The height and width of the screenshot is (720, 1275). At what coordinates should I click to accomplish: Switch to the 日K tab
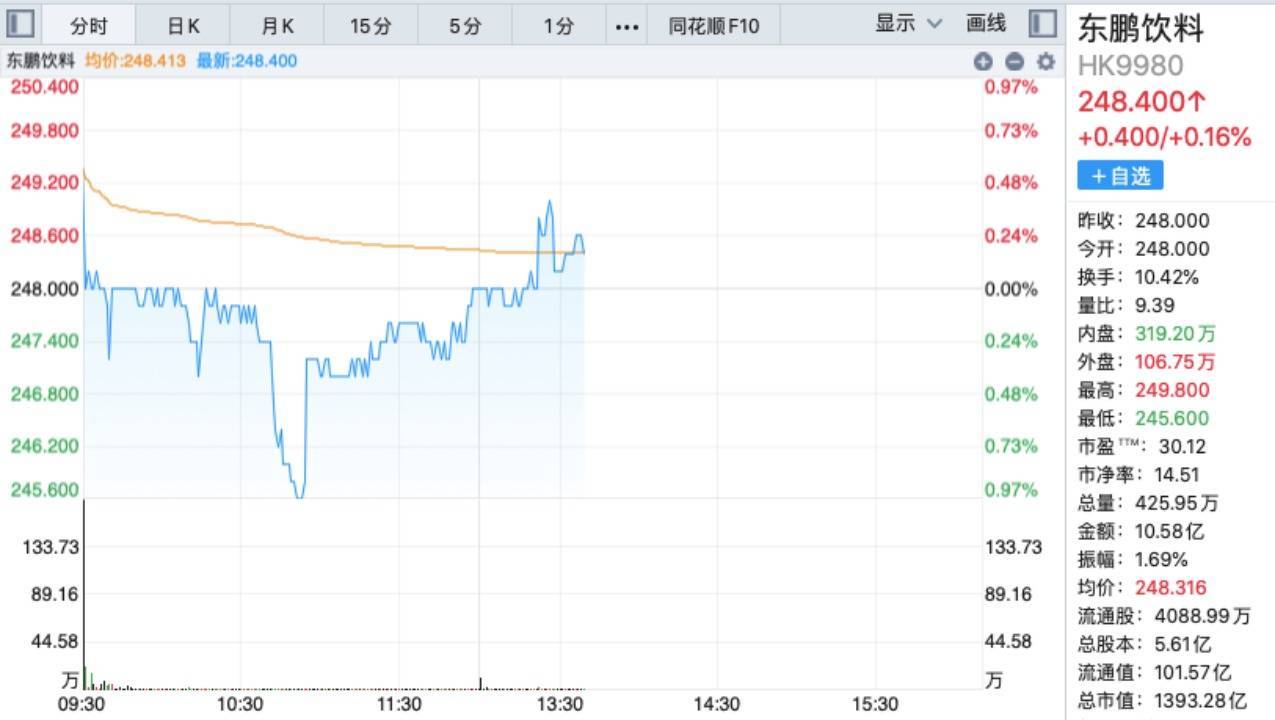click(183, 26)
